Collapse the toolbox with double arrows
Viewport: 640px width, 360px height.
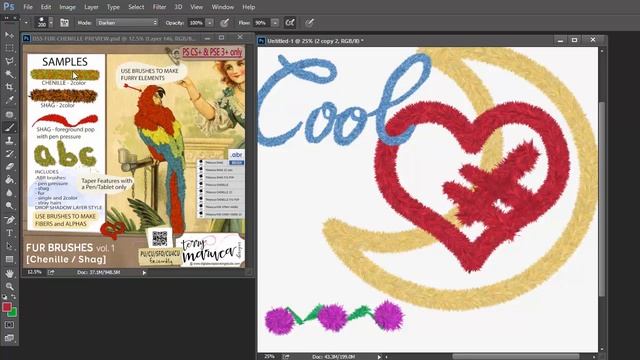tap(7, 18)
